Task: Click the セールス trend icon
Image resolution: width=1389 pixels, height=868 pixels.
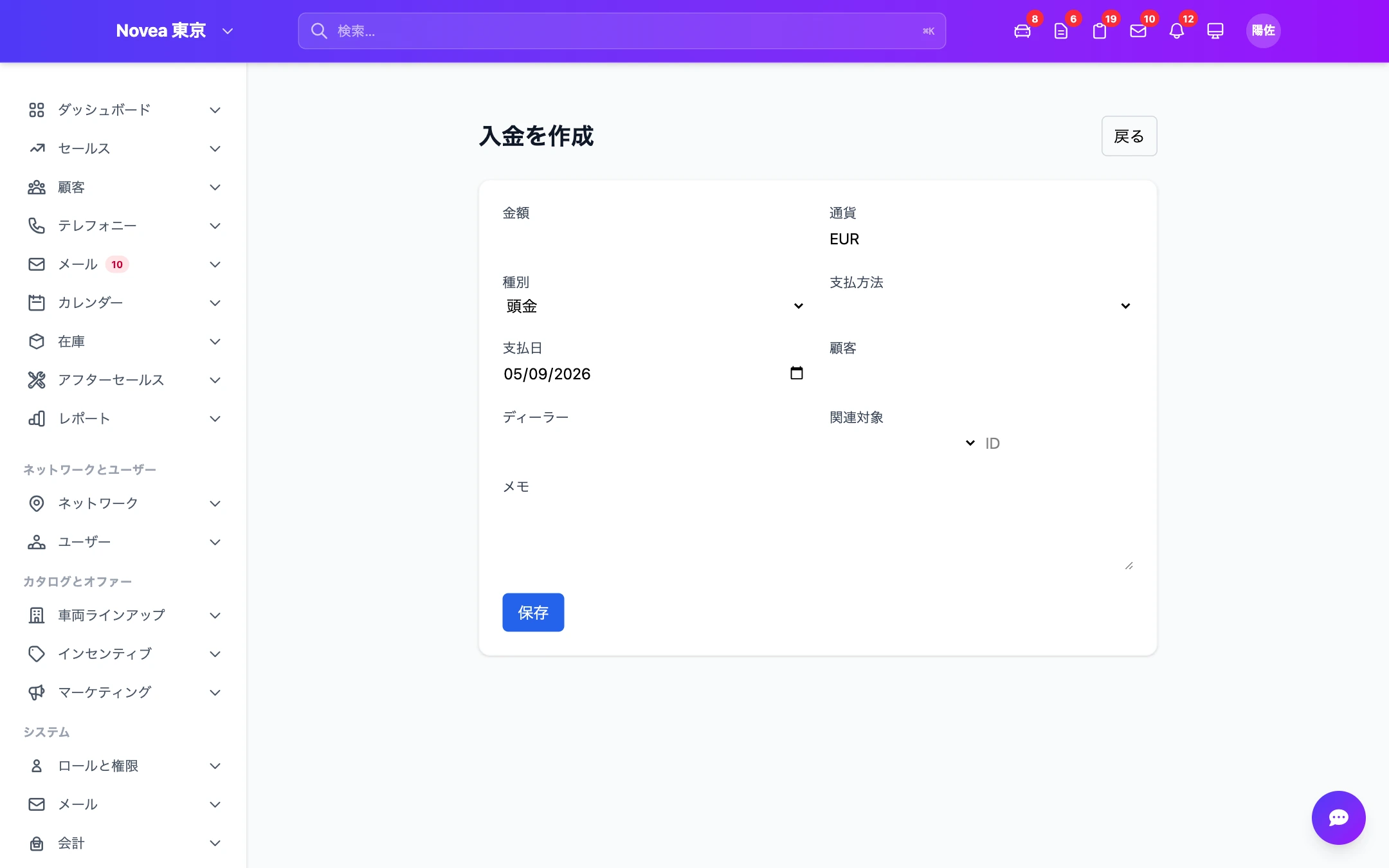Action: pyautogui.click(x=37, y=149)
